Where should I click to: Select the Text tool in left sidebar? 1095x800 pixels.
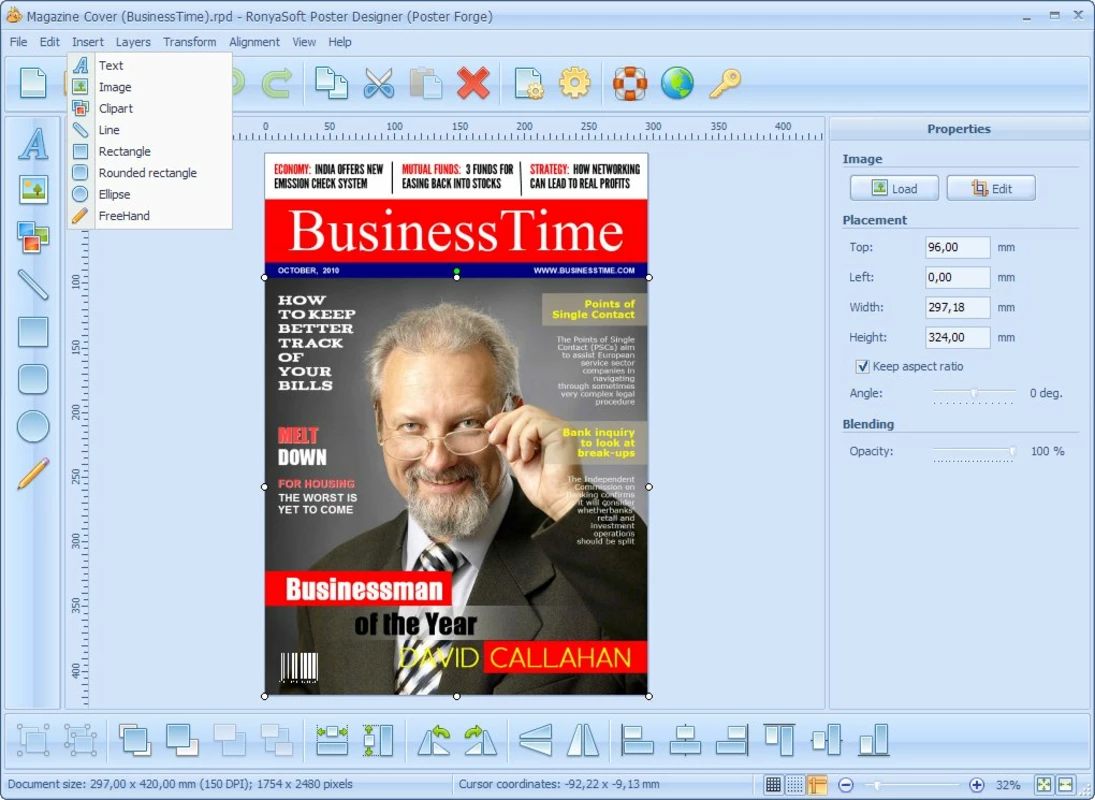(x=34, y=144)
